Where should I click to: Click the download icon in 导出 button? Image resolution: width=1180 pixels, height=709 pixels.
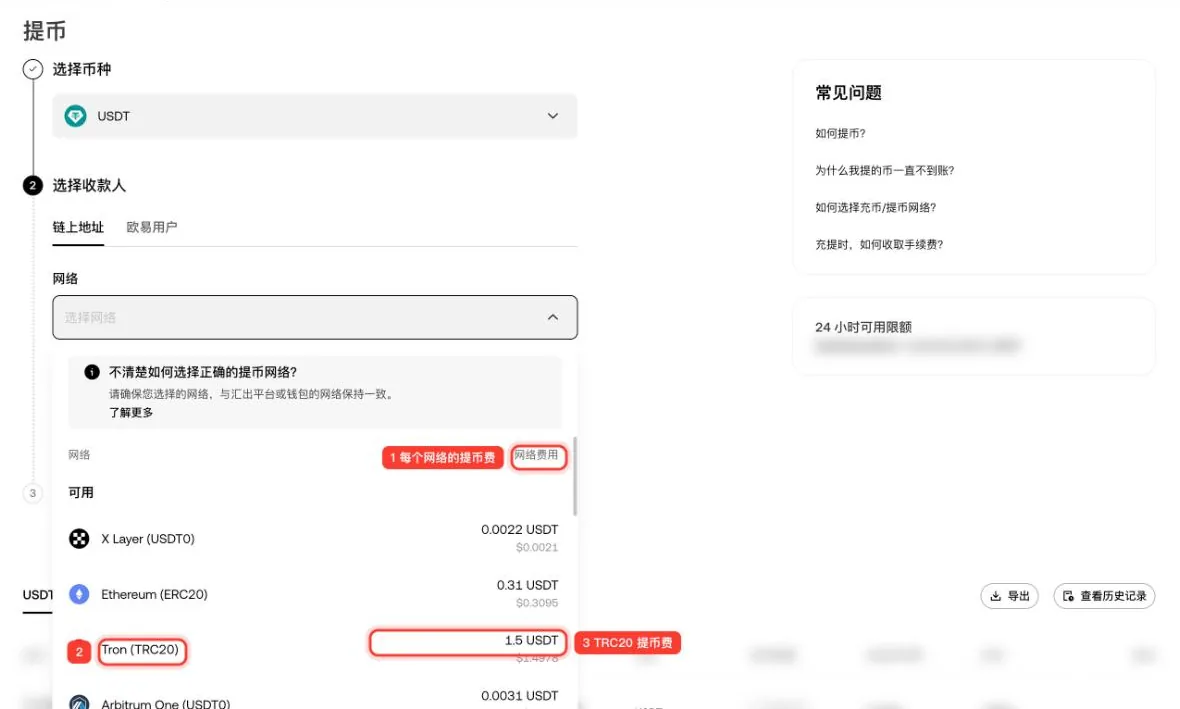tap(996, 596)
